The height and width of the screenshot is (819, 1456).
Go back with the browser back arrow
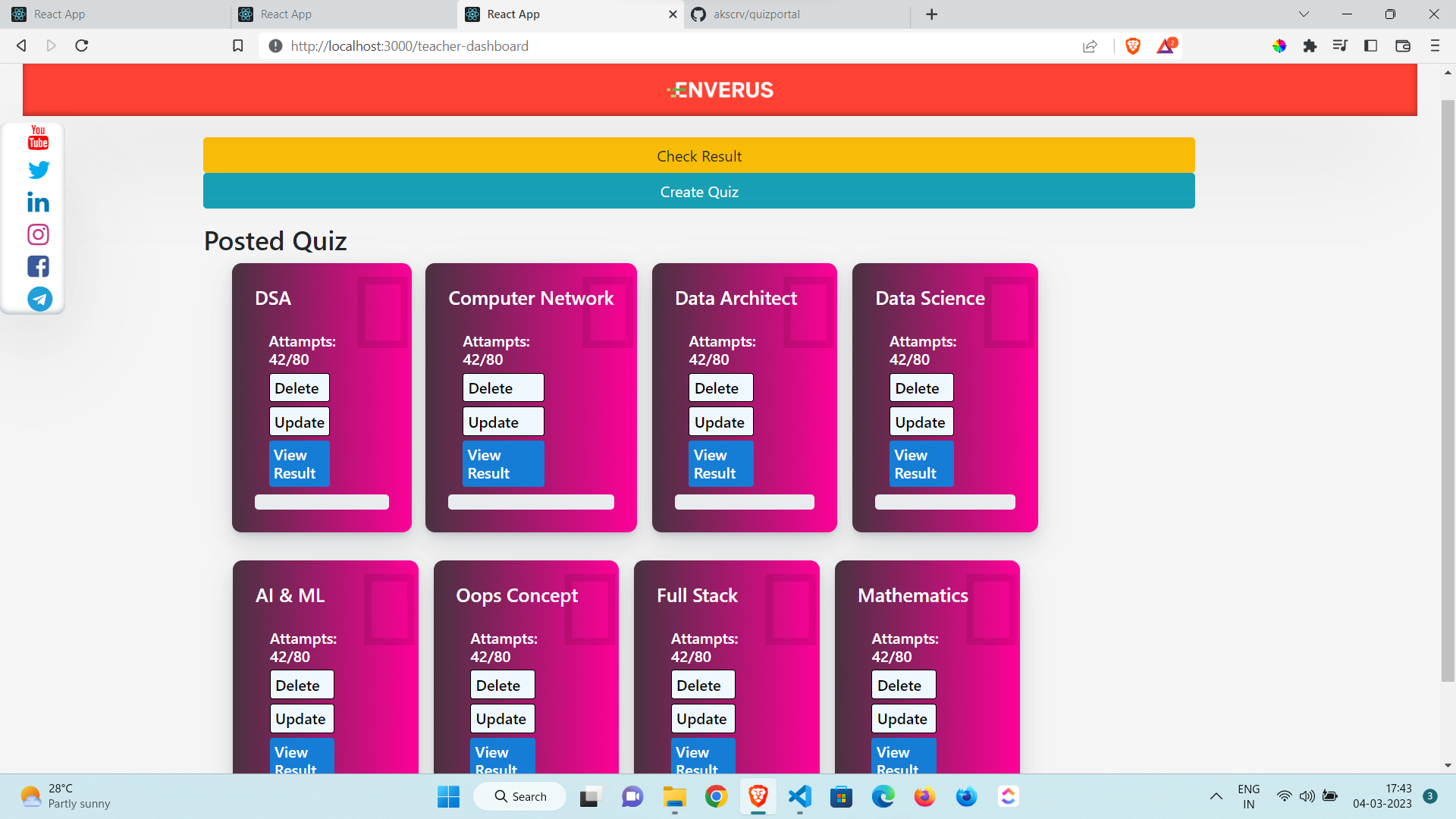(x=21, y=45)
